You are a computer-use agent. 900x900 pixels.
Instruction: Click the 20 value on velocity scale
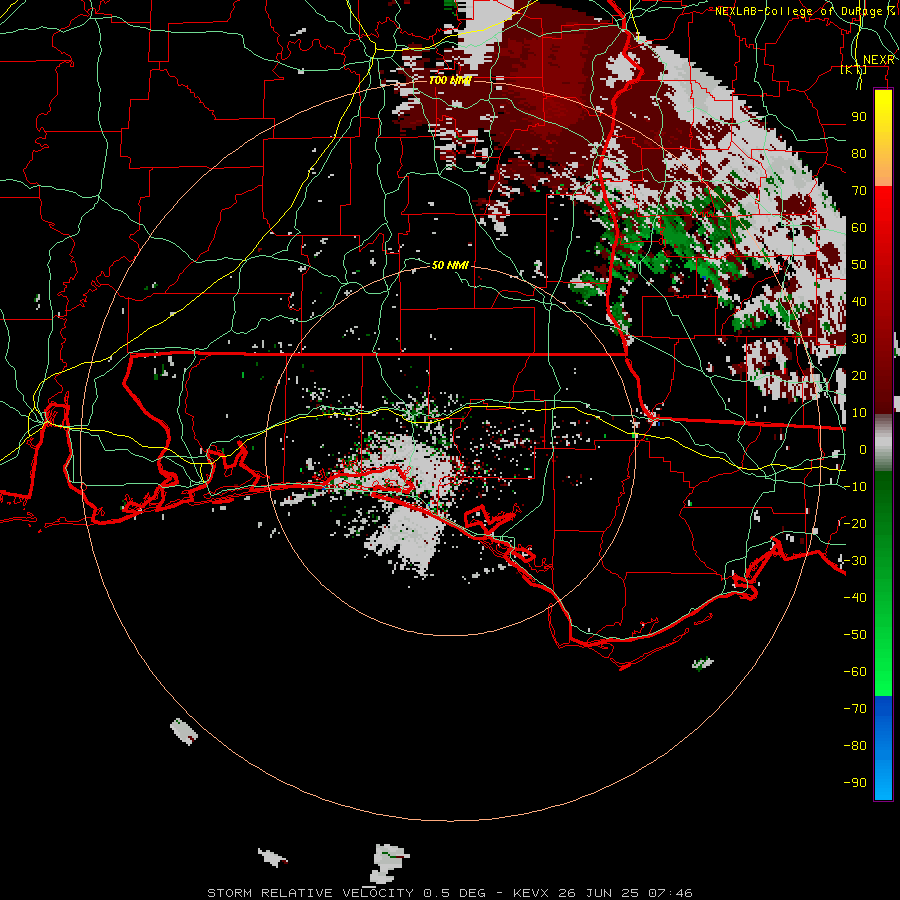pyautogui.click(x=859, y=375)
